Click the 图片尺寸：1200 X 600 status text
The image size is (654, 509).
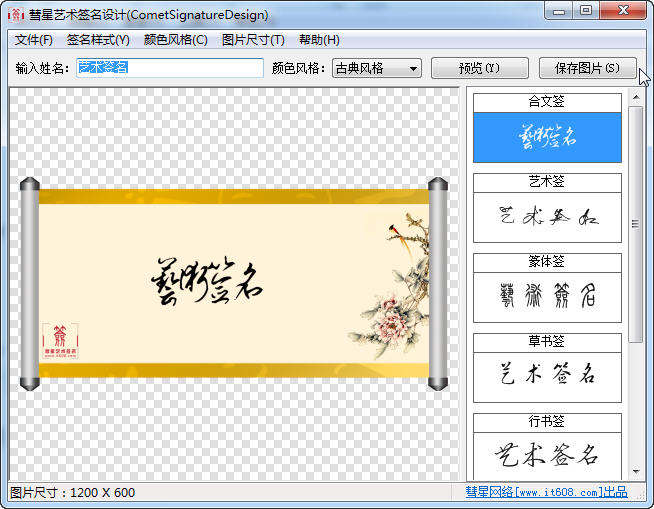[x=72, y=493]
